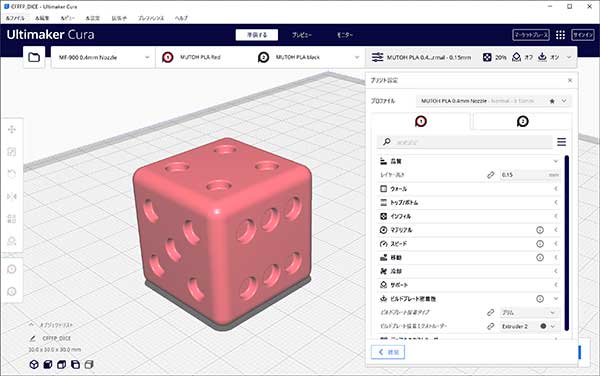Image resolution: width=600 pixels, height=376 pixels.
Task: Open the apps grid icon in header
Action: click(x=560, y=35)
